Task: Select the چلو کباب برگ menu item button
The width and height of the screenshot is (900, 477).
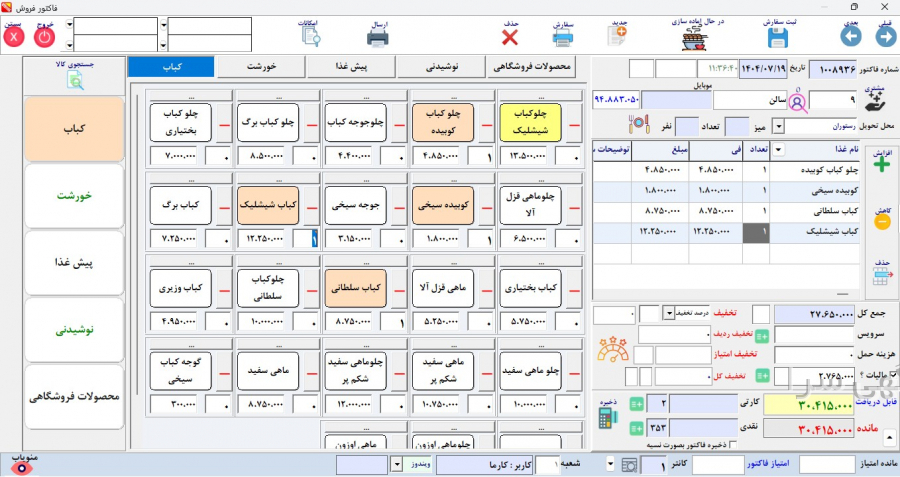Action: (x=270, y=122)
